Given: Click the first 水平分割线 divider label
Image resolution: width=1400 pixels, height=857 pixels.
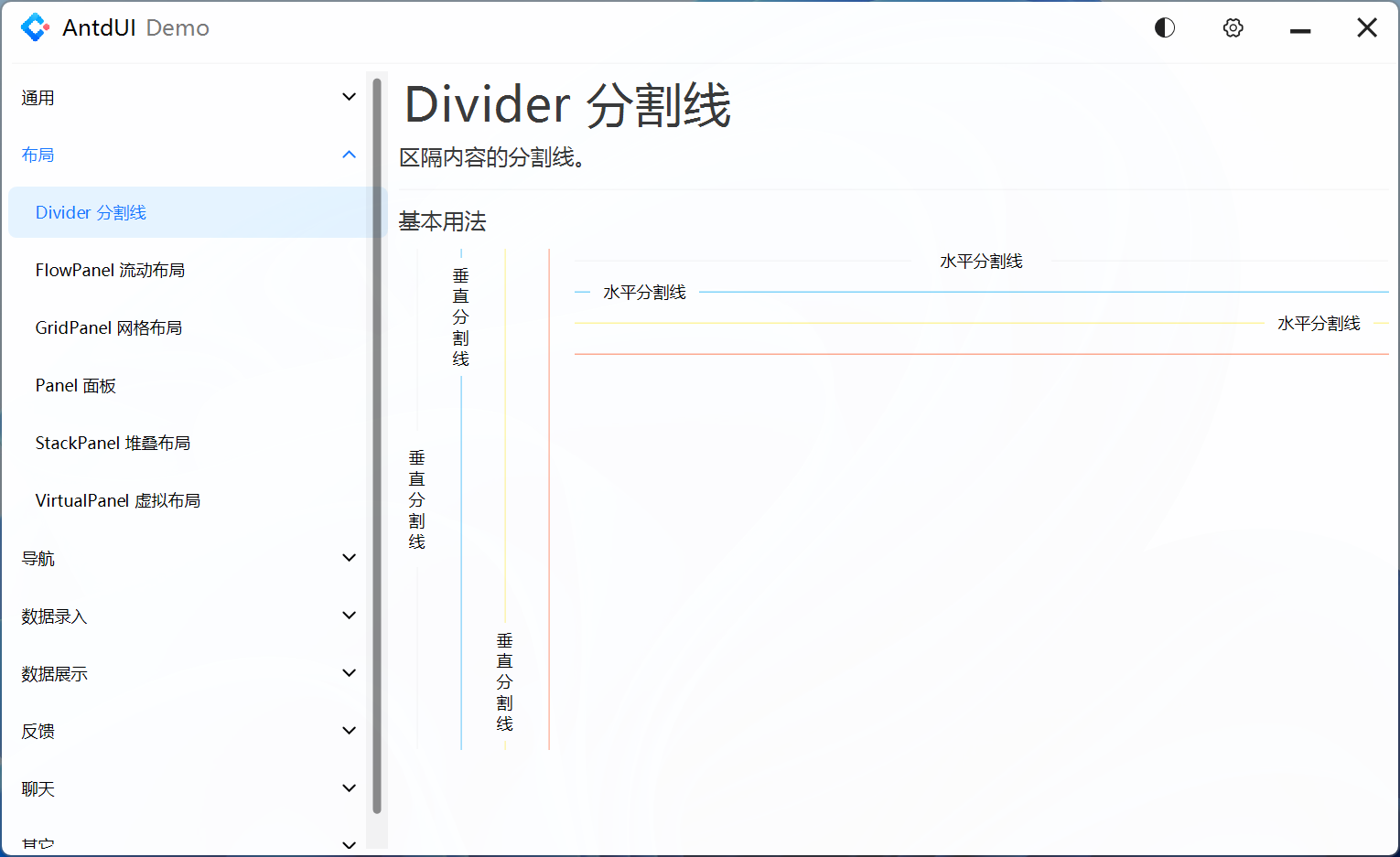Looking at the screenshot, I should (x=980, y=260).
